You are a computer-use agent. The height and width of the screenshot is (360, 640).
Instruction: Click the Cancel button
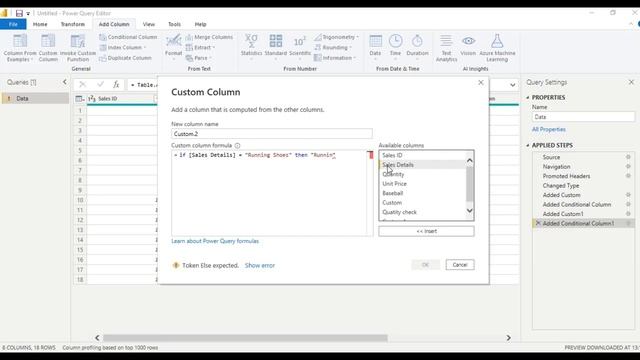coord(460,265)
